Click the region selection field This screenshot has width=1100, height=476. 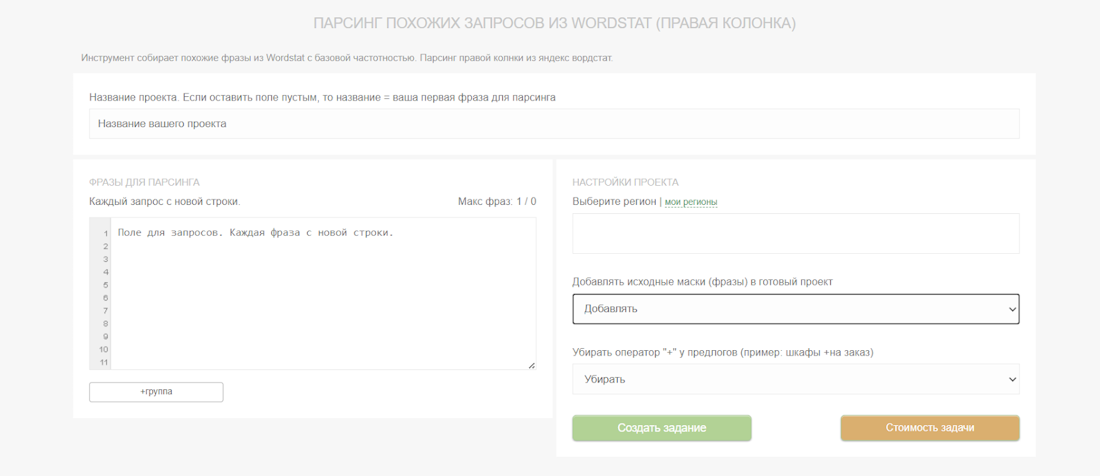coord(795,233)
